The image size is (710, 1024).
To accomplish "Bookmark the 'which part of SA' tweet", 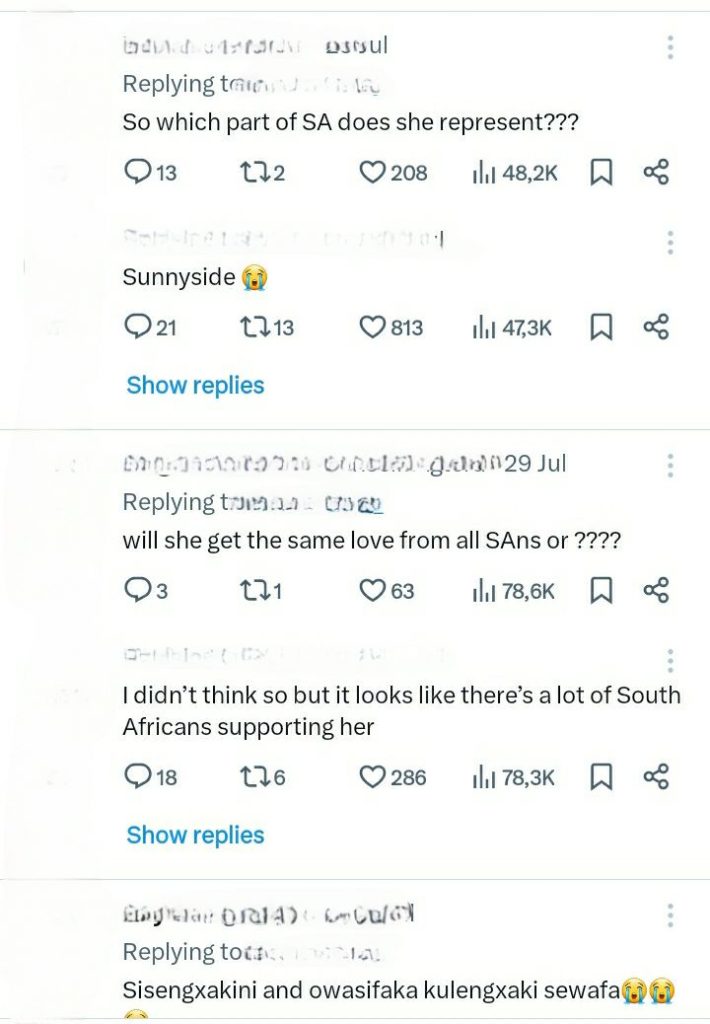I will (x=601, y=173).
